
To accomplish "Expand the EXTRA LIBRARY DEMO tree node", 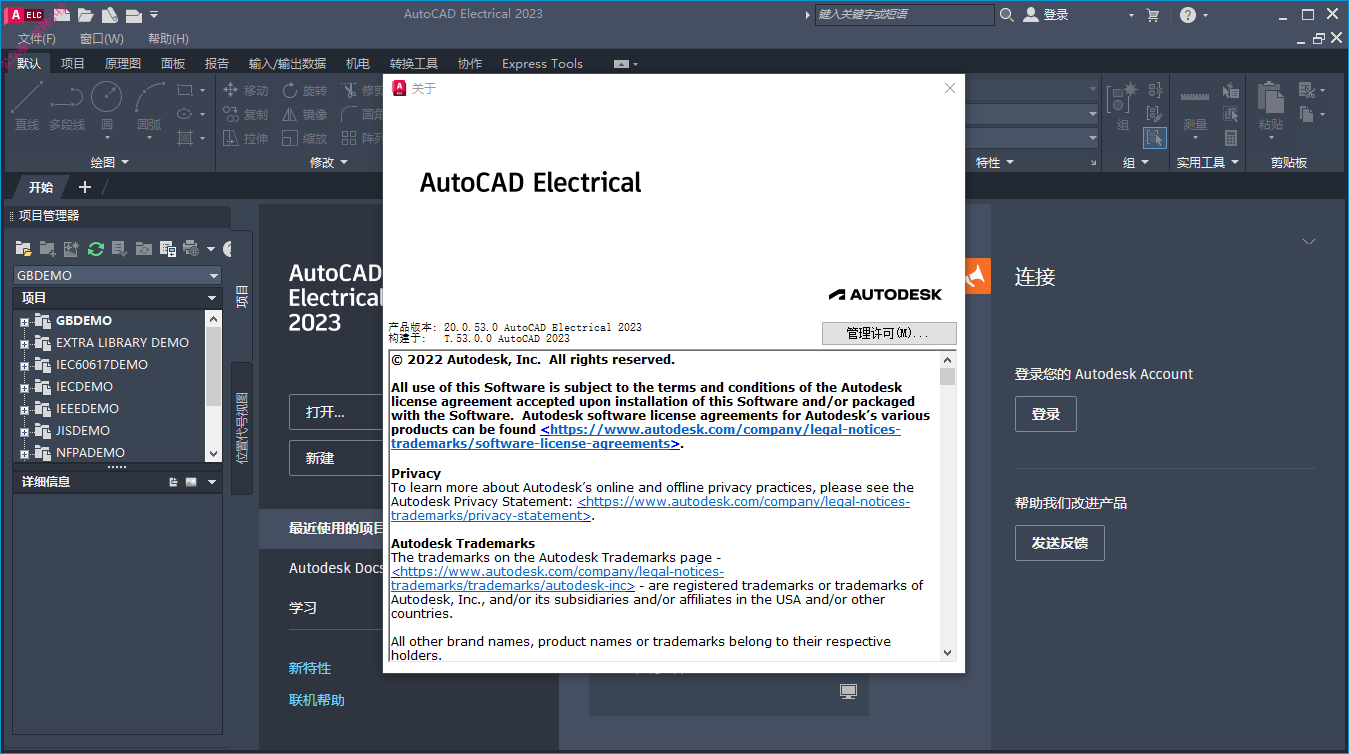I will pyautogui.click(x=24, y=343).
